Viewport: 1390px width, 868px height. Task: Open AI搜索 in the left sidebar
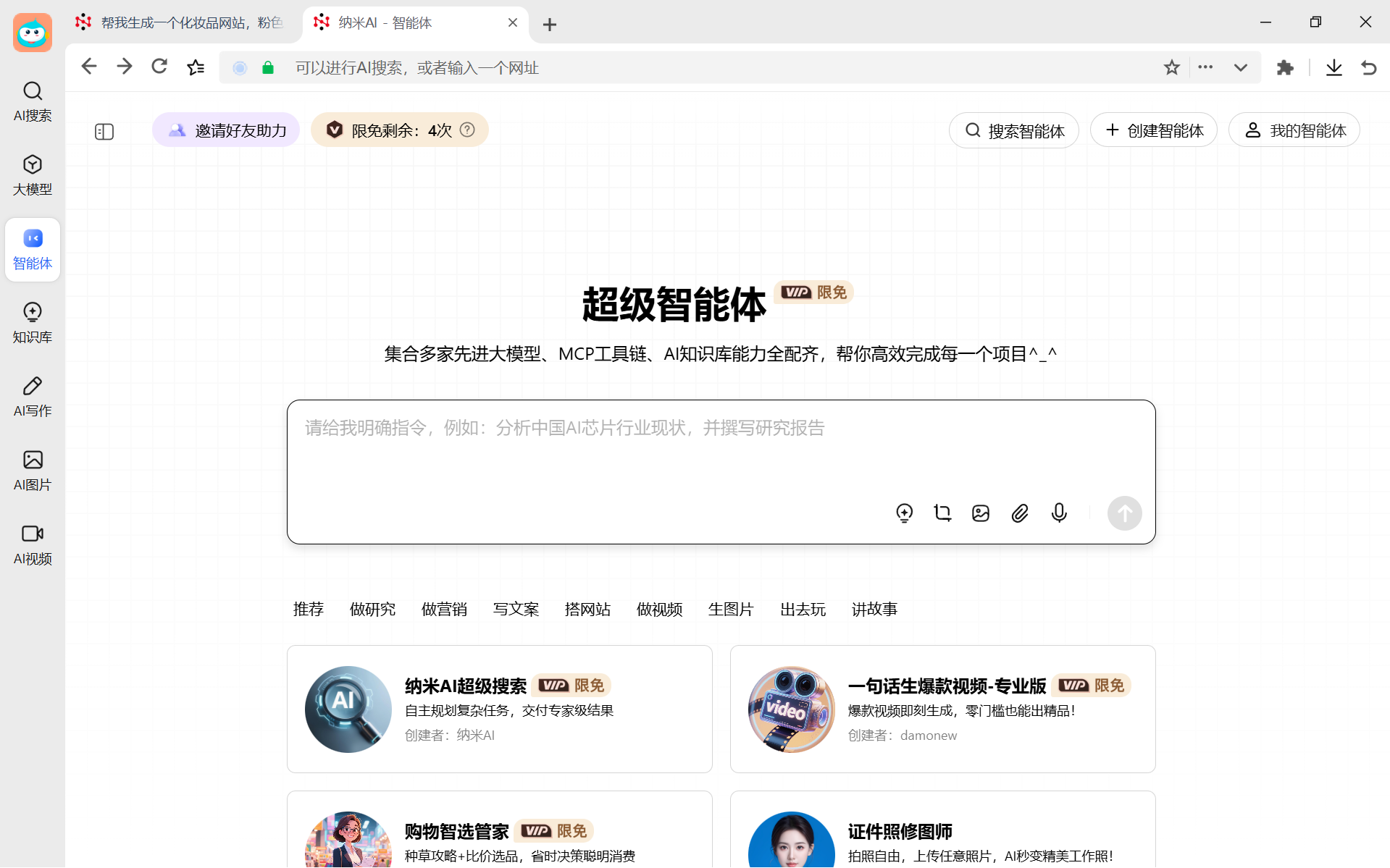(33, 101)
